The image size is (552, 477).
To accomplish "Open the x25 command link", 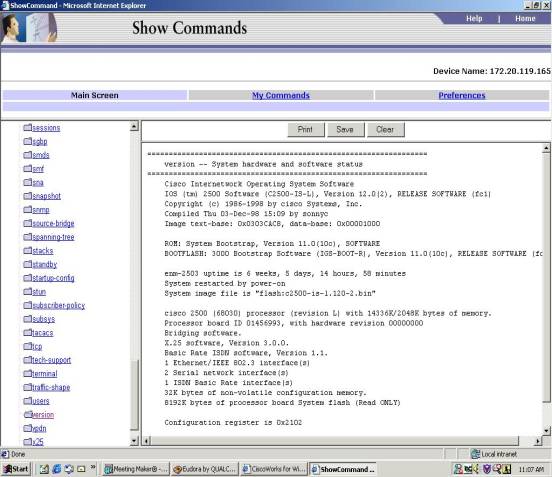I will pyautogui.click(x=38, y=442).
